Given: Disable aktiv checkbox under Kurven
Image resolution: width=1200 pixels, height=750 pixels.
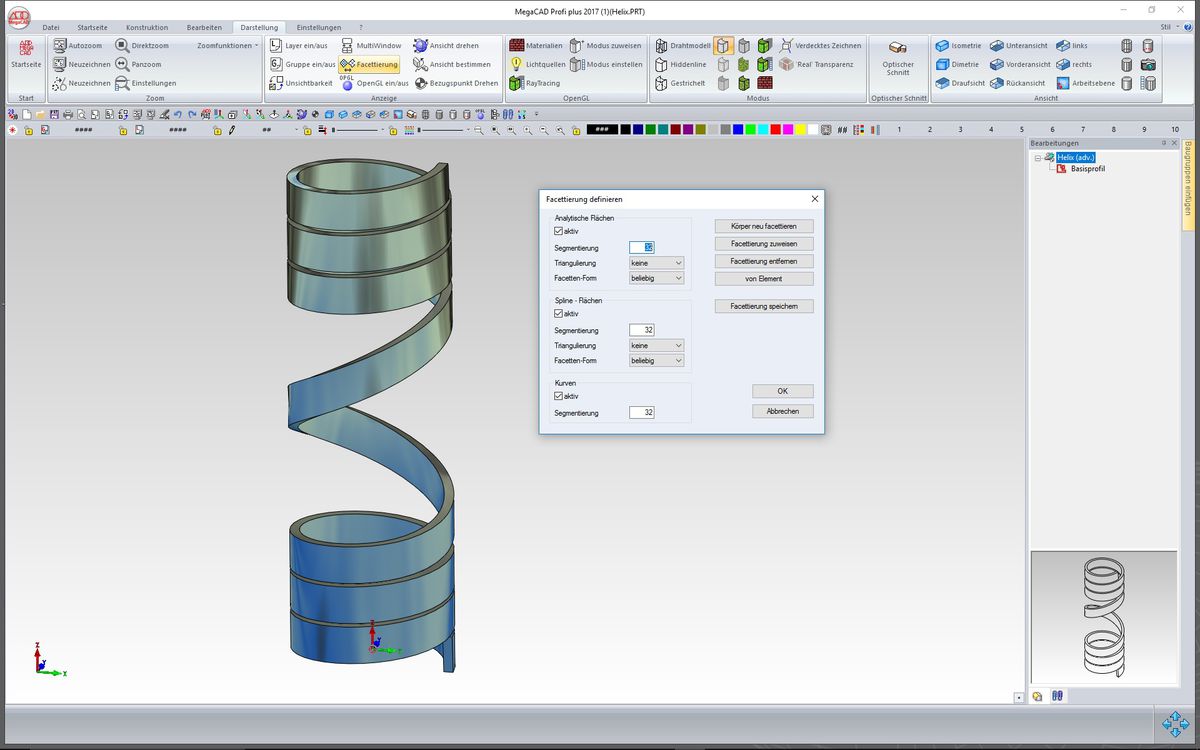Looking at the screenshot, I should (559, 396).
